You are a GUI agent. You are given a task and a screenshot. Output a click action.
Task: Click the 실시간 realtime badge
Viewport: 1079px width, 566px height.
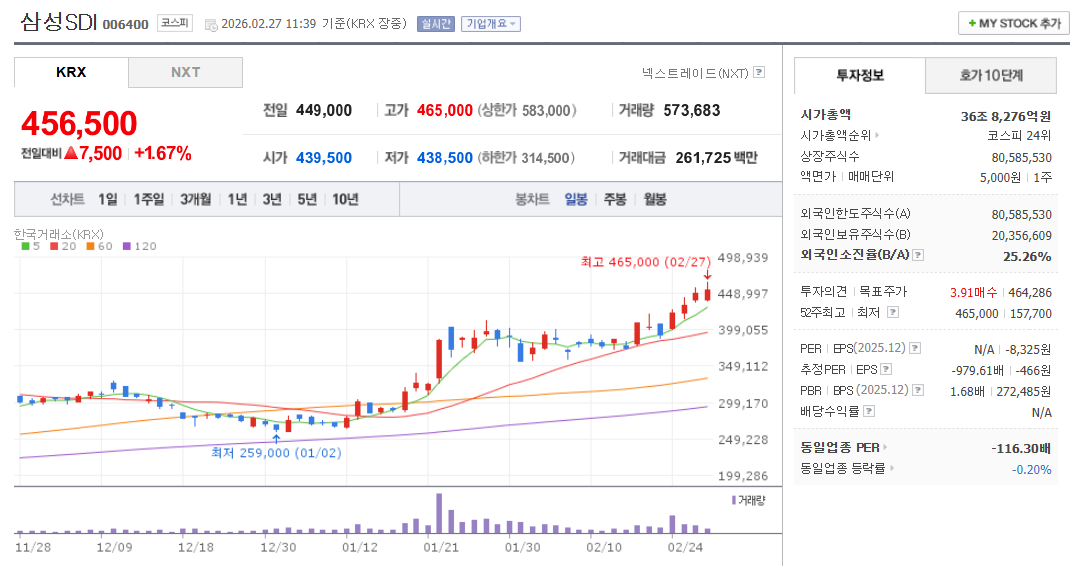pos(436,24)
